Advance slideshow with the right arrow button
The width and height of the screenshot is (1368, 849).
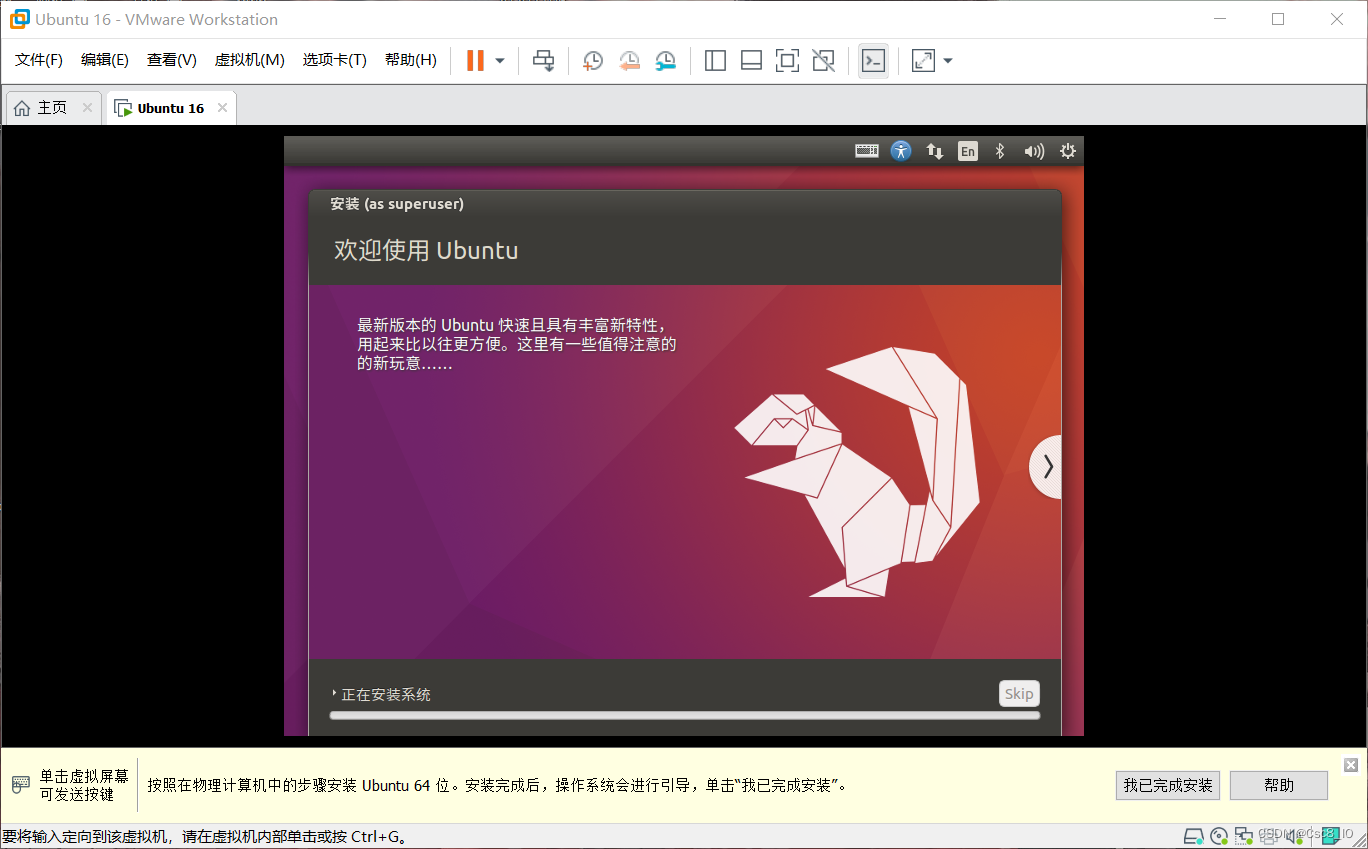point(1046,467)
